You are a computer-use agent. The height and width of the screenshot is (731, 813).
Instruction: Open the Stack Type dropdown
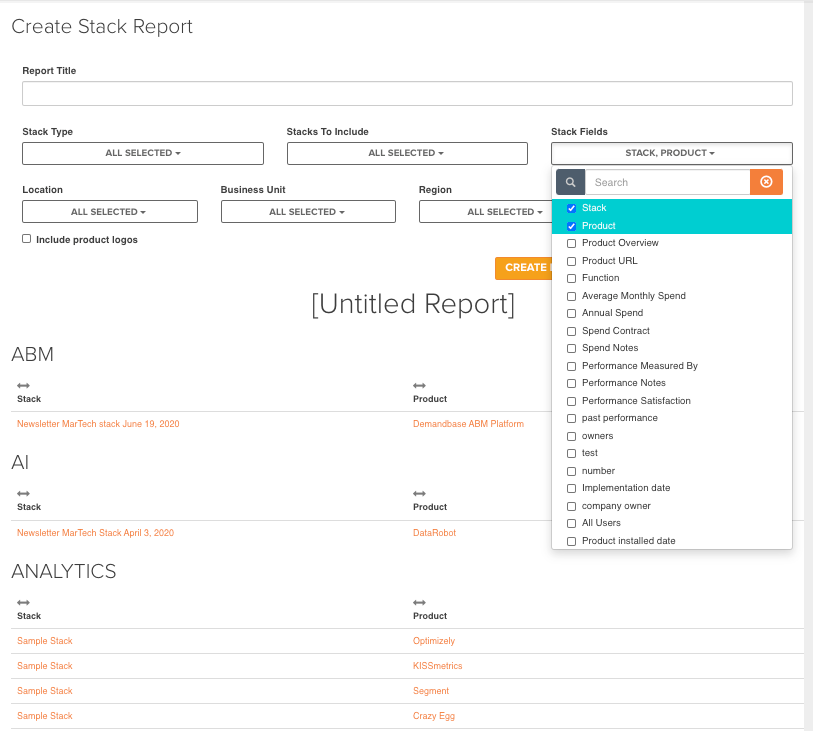click(143, 153)
